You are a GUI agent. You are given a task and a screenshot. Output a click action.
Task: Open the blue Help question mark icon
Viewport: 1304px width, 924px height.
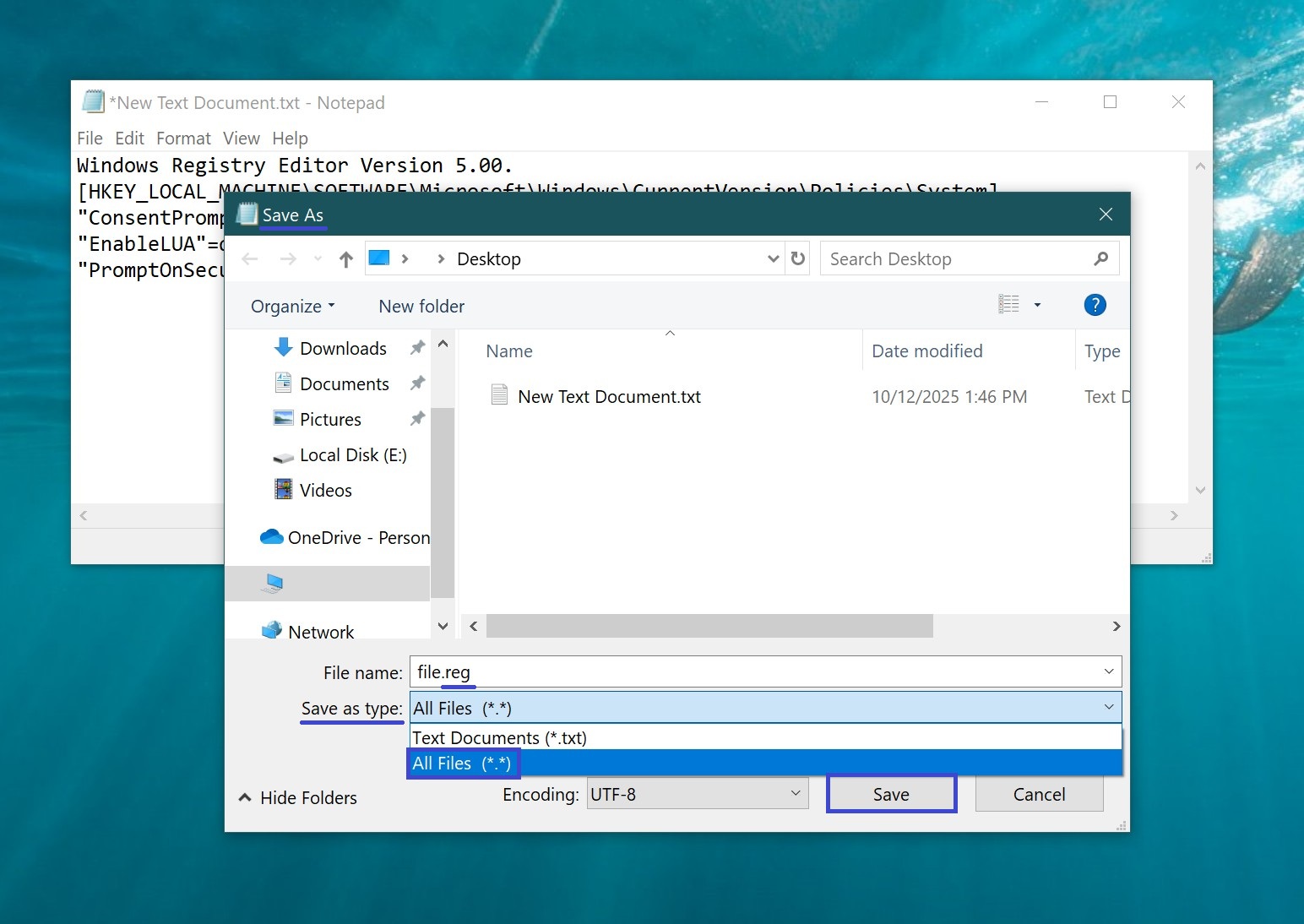point(1095,306)
